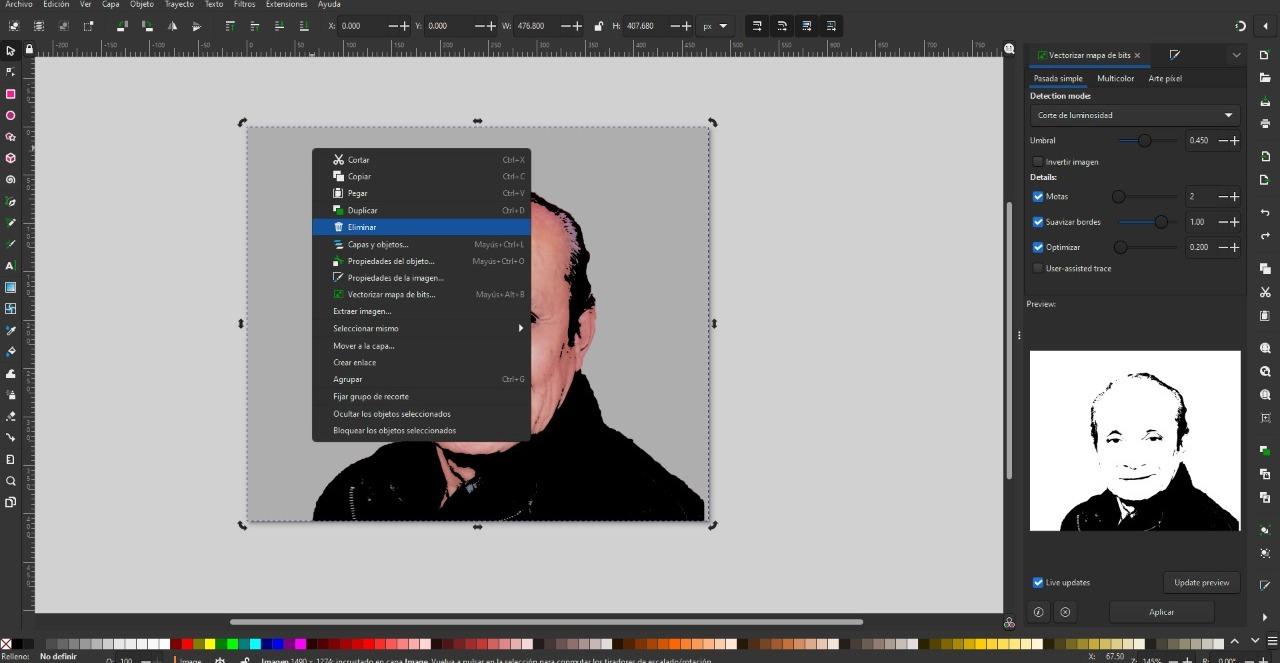Decrease the Optimizar value with minus
Screen dimensions: 1280x663
point(1221,247)
